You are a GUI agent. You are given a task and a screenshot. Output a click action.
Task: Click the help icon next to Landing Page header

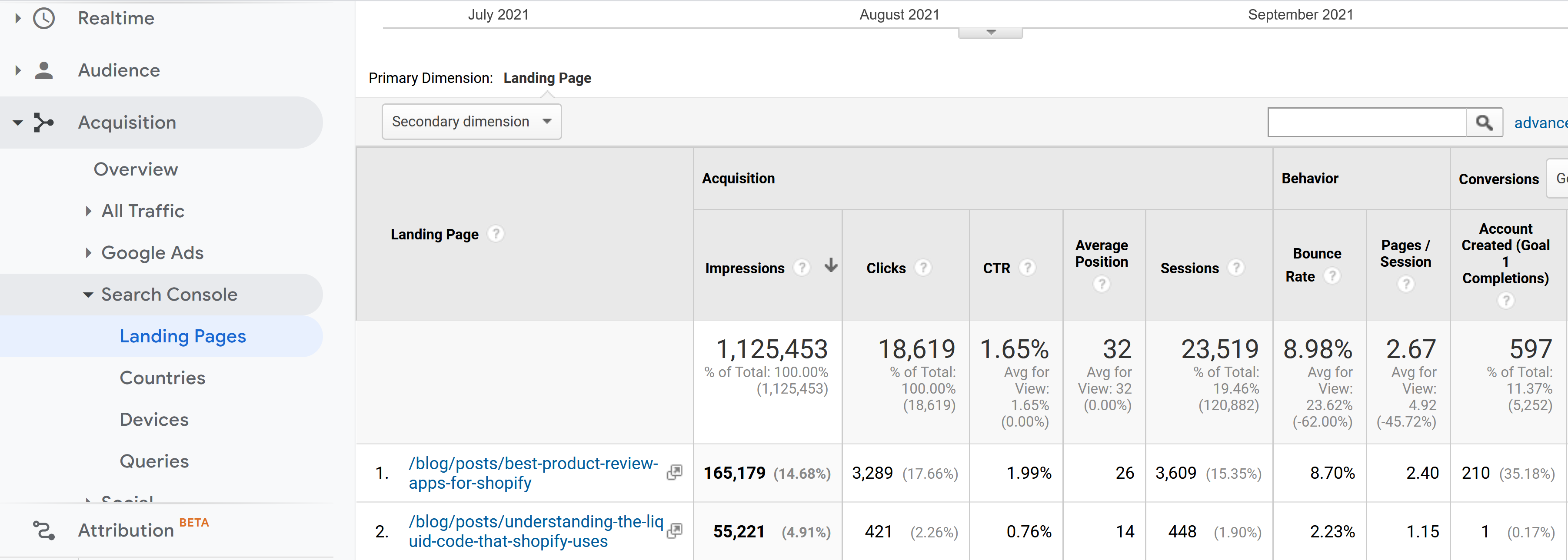[x=496, y=233]
